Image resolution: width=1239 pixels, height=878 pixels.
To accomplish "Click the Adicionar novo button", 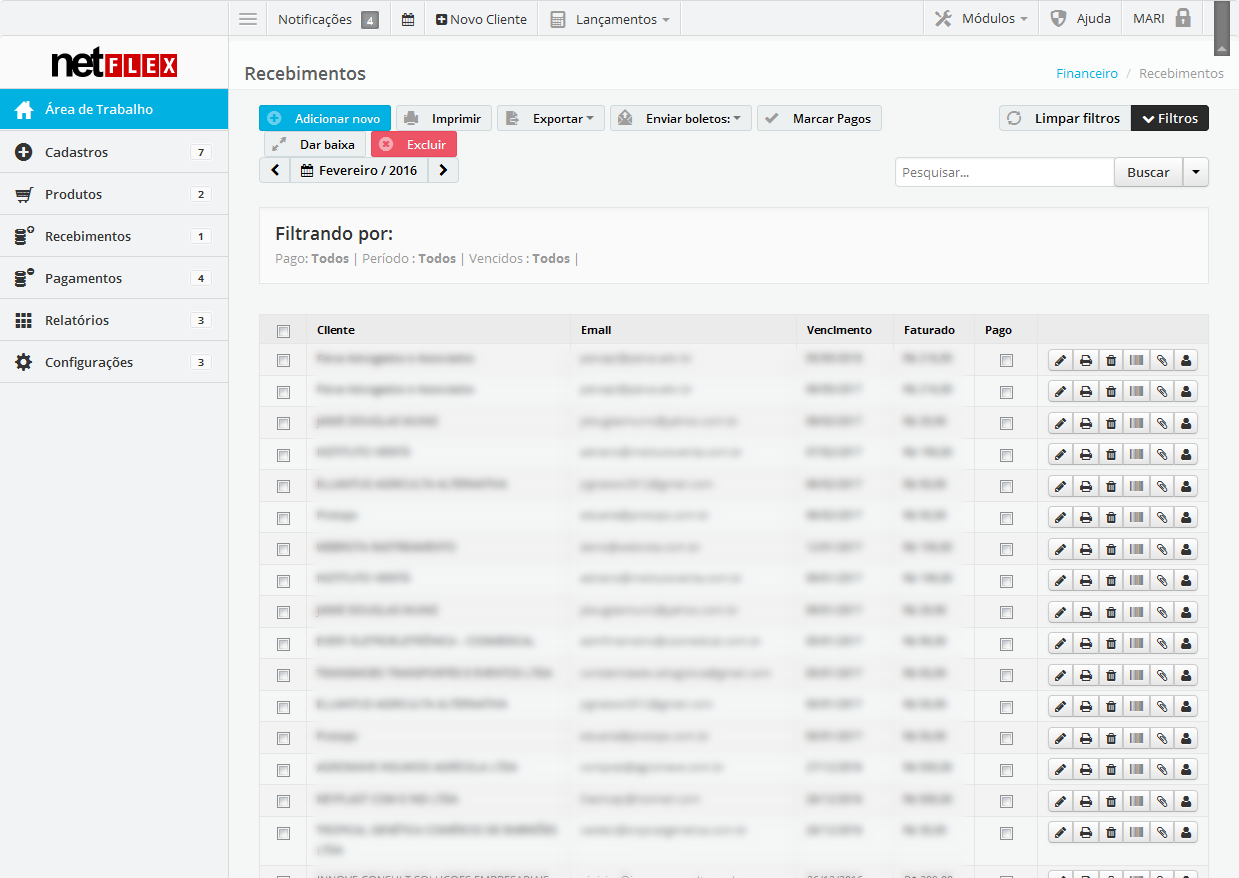I will coord(325,118).
